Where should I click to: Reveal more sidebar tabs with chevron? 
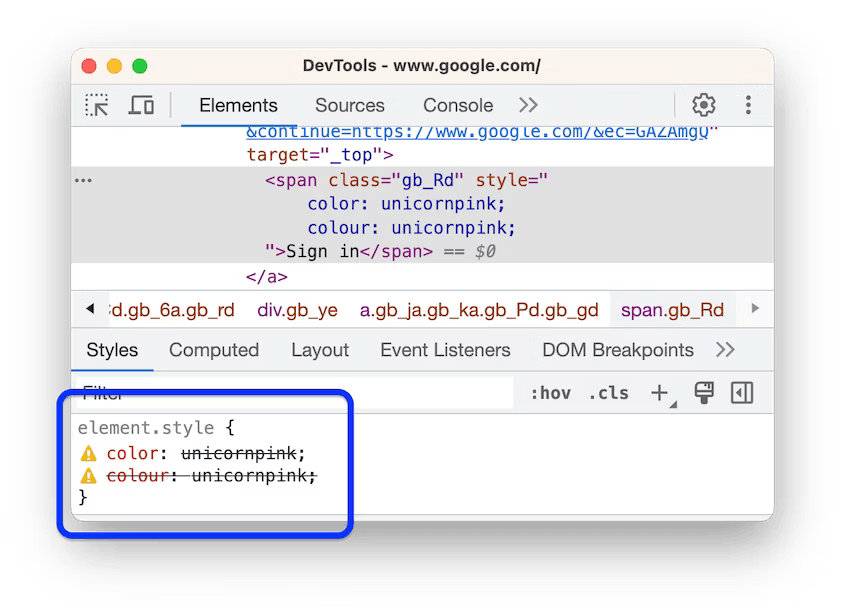pos(723,350)
